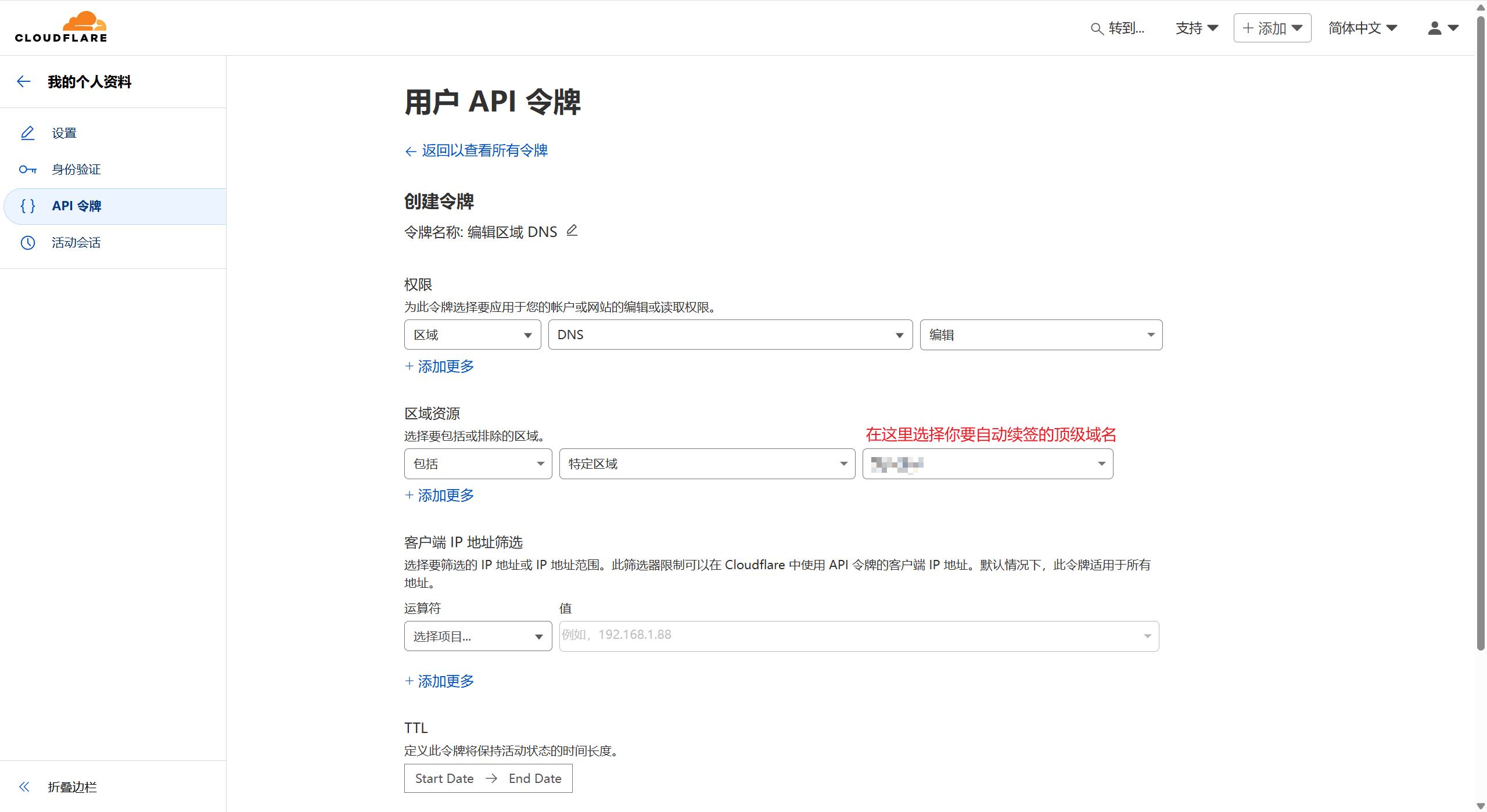Click the key icon for 身份验证
This screenshot has width=1487, height=812.
pos(27,170)
